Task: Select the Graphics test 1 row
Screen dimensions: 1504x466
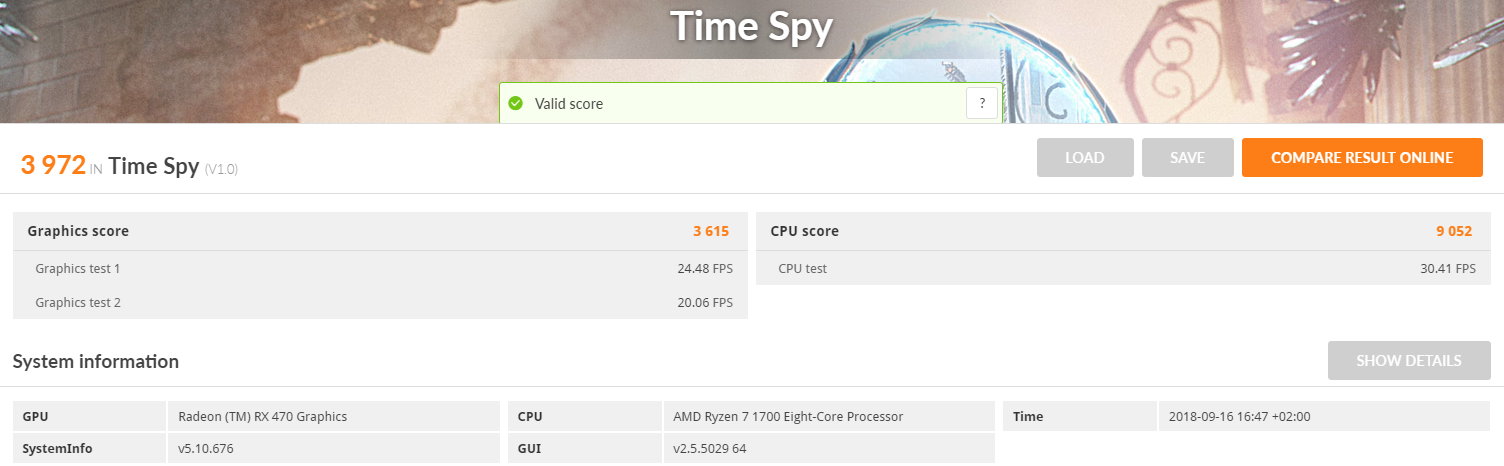Action: (x=380, y=268)
